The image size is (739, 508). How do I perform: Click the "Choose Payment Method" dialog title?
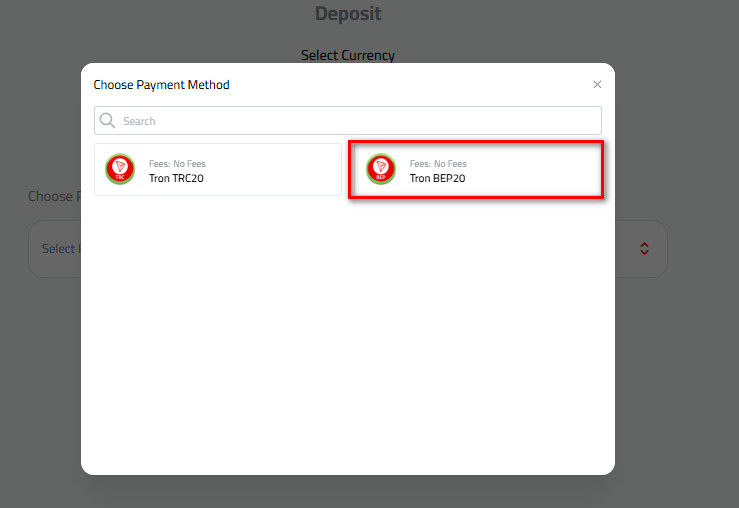point(162,85)
